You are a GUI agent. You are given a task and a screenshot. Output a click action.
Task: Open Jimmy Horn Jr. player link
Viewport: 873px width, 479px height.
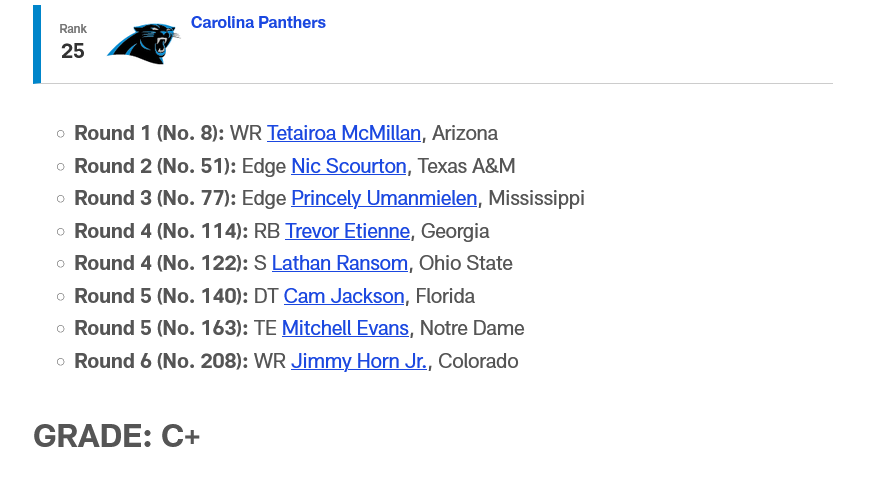point(359,361)
